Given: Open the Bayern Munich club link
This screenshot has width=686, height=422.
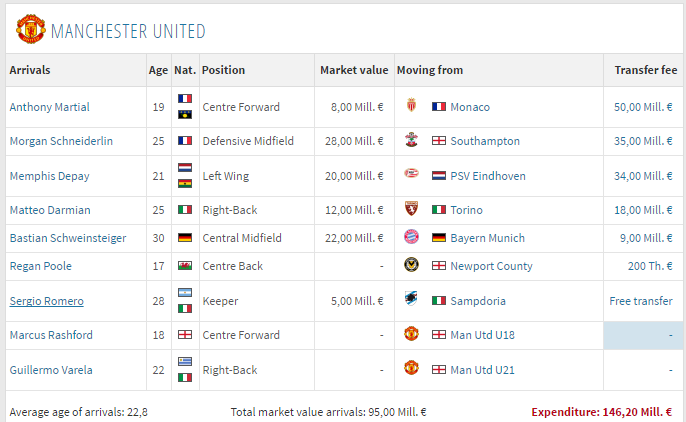Looking at the screenshot, I should 487,238.
